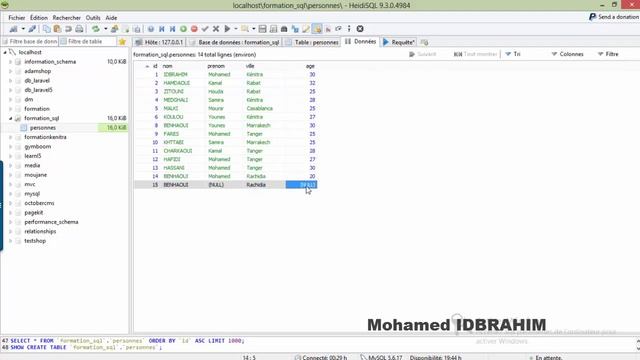Expand the mysql database node

(11, 194)
